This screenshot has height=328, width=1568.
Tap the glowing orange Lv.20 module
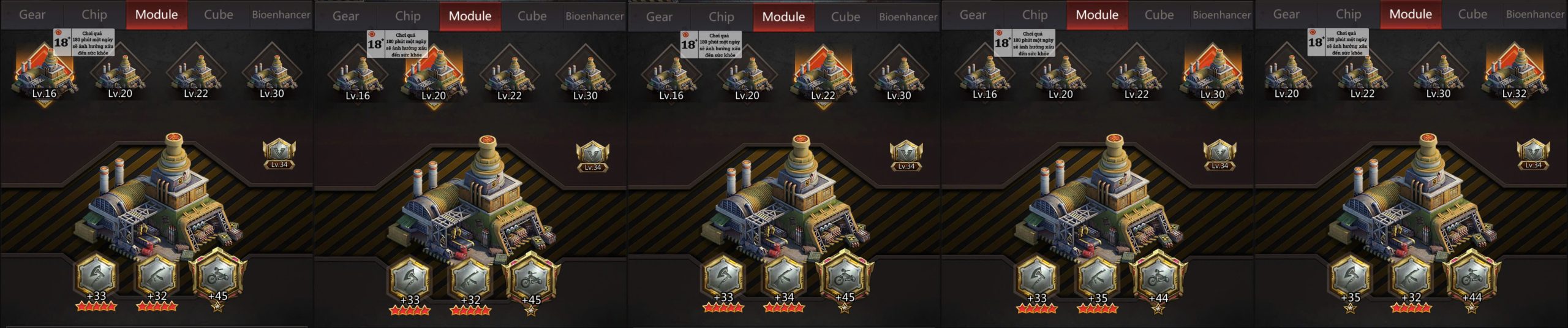click(x=433, y=77)
